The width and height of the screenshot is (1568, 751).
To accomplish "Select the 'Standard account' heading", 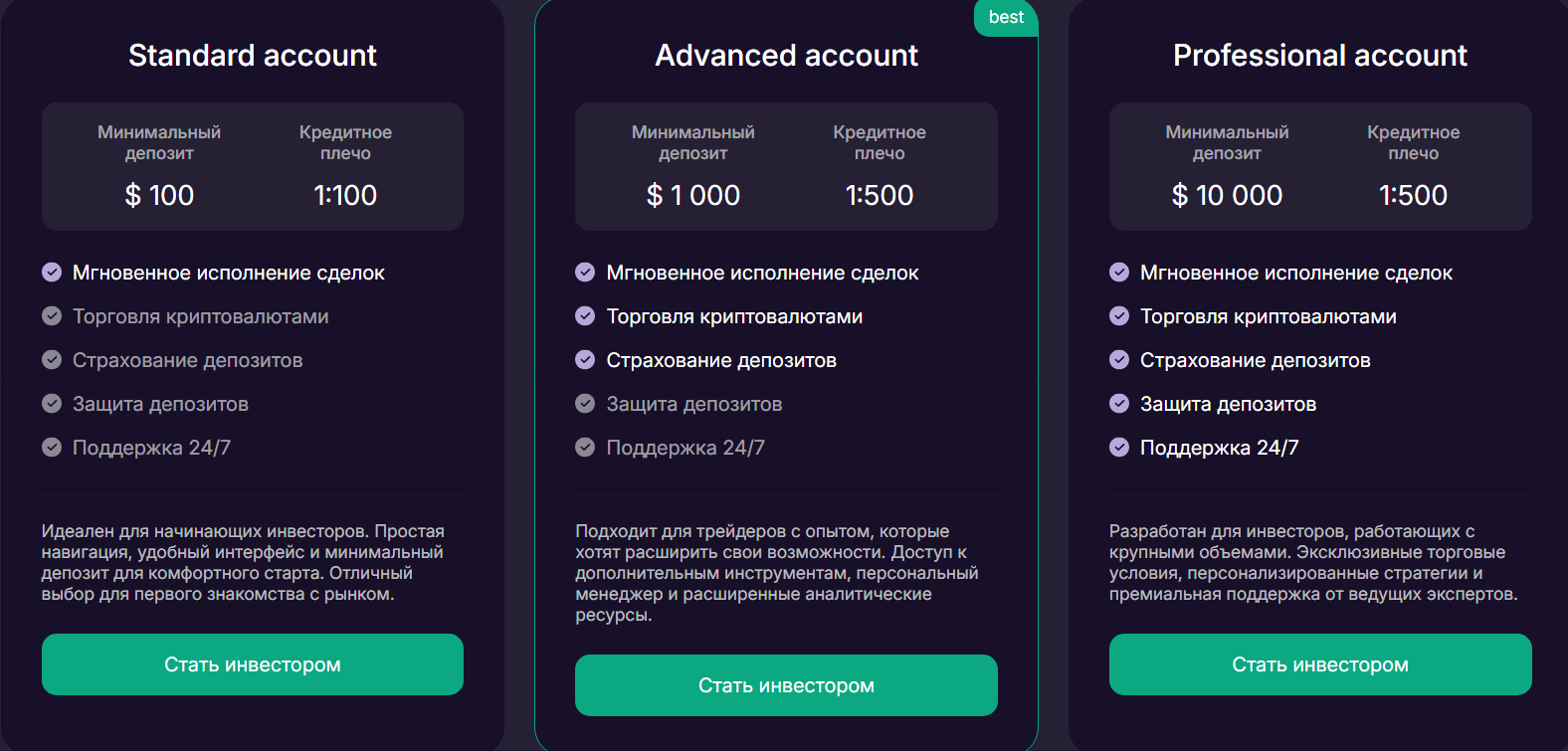I will pyautogui.click(x=252, y=56).
